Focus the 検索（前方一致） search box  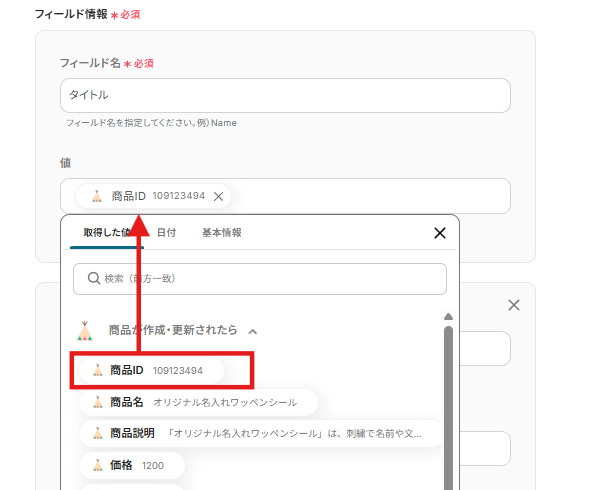[260, 279]
